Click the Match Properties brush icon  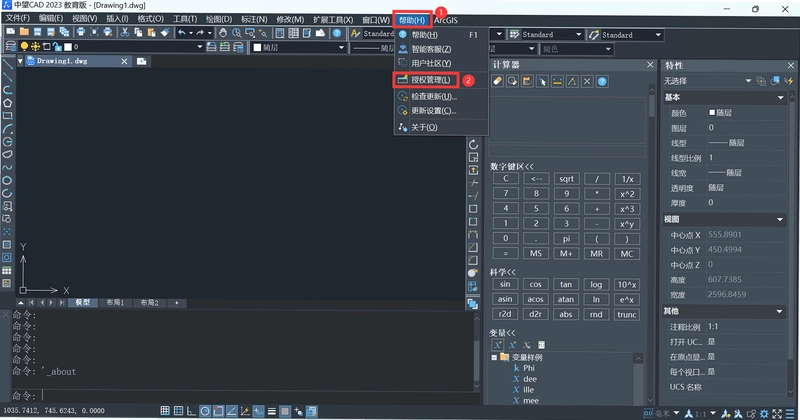[164, 32]
